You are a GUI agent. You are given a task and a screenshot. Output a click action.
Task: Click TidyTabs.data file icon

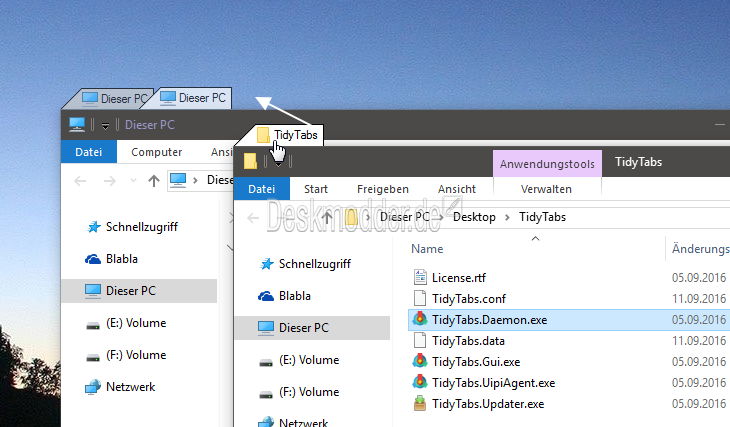[420, 340]
